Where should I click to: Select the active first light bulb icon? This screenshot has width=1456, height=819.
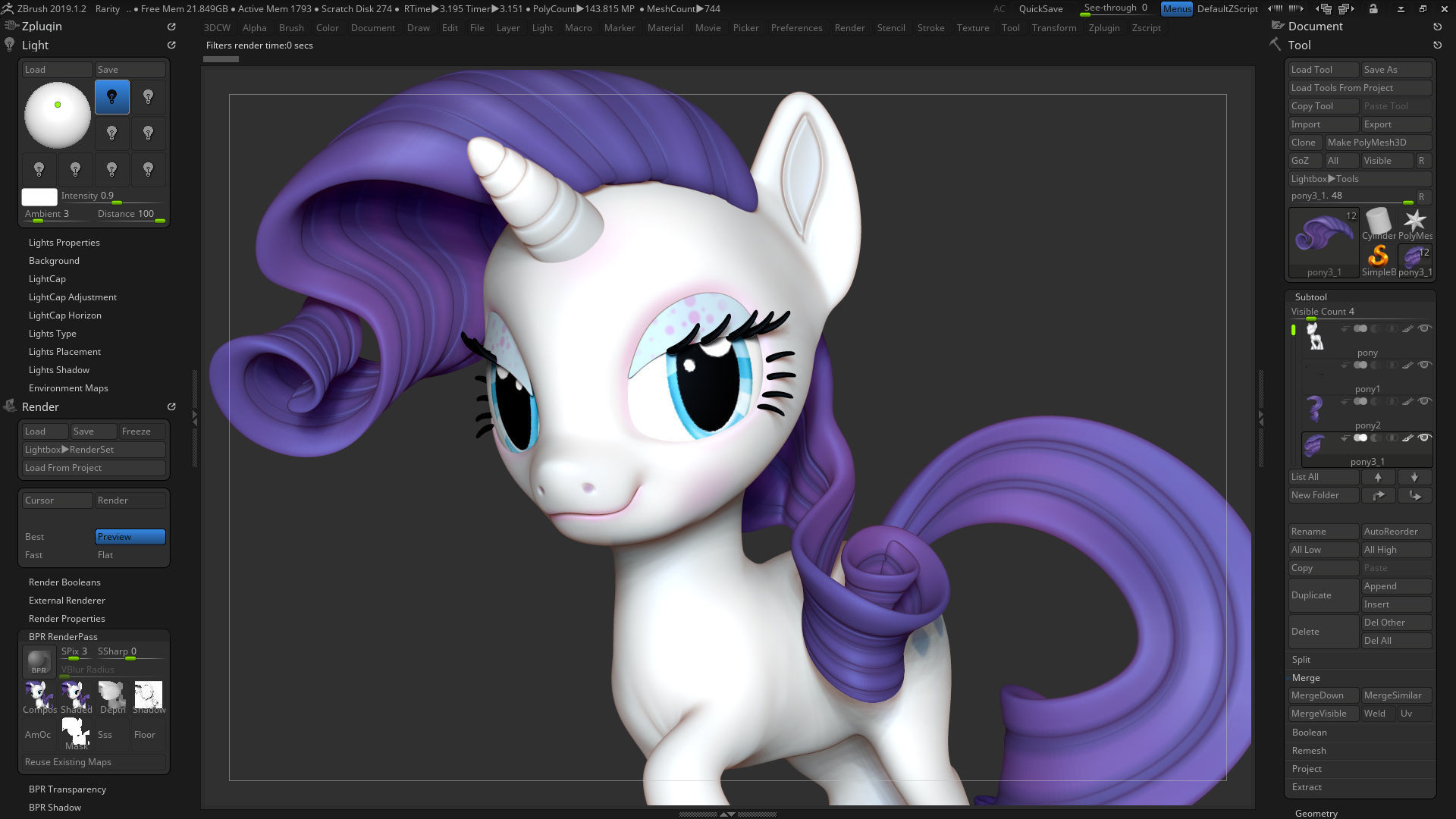click(112, 97)
